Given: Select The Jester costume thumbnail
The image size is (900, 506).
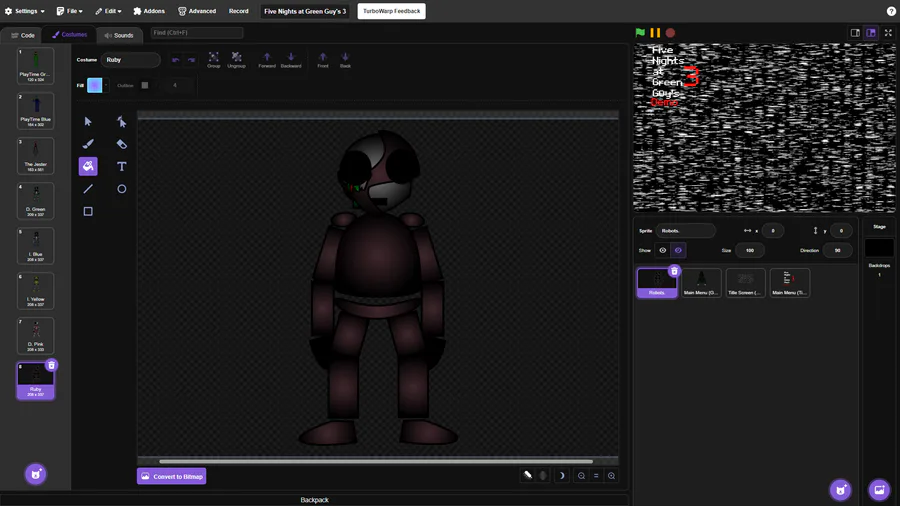Looking at the screenshot, I should 36,155.
